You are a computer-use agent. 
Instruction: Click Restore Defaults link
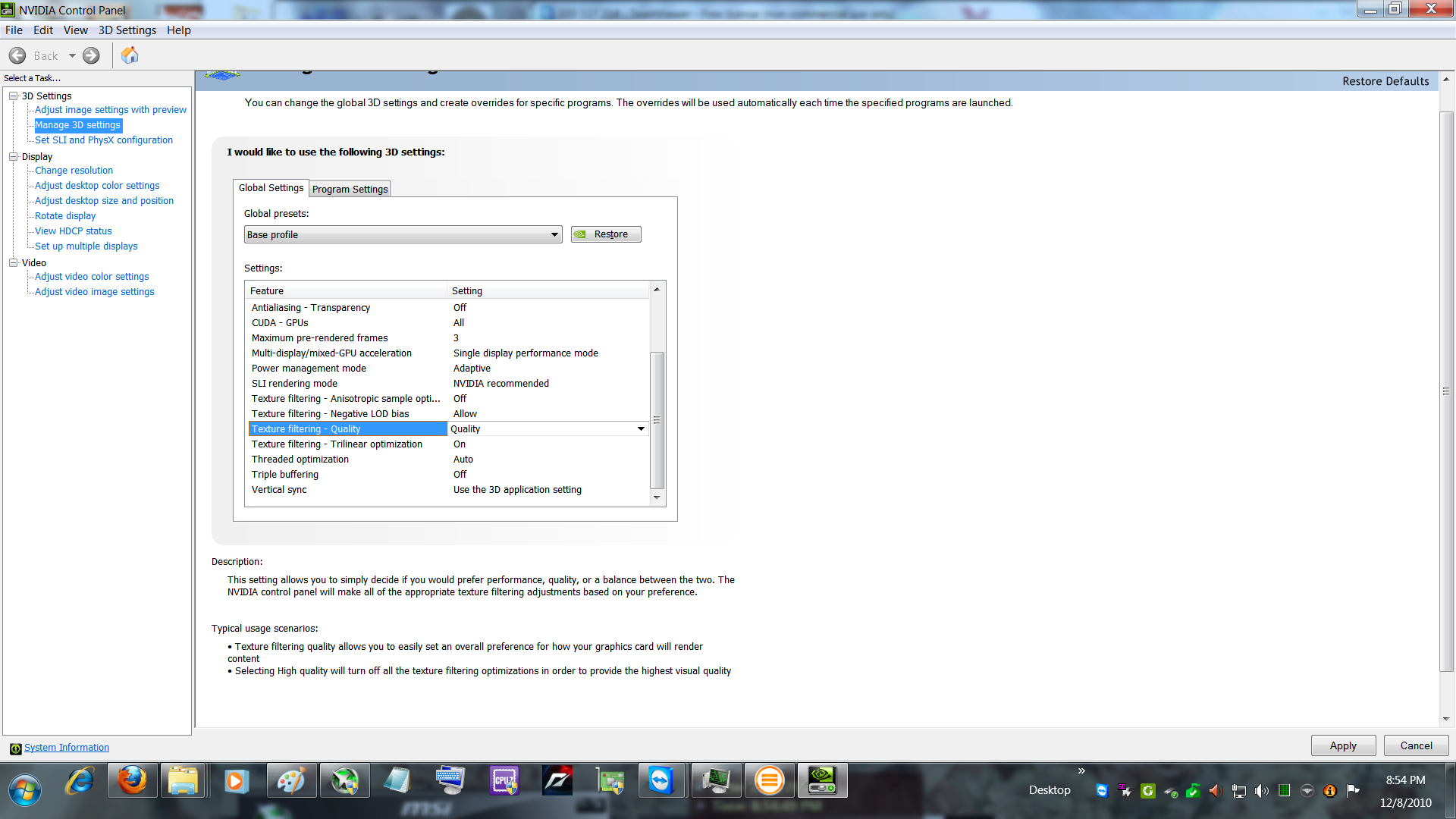click(x=1385, y=81)
